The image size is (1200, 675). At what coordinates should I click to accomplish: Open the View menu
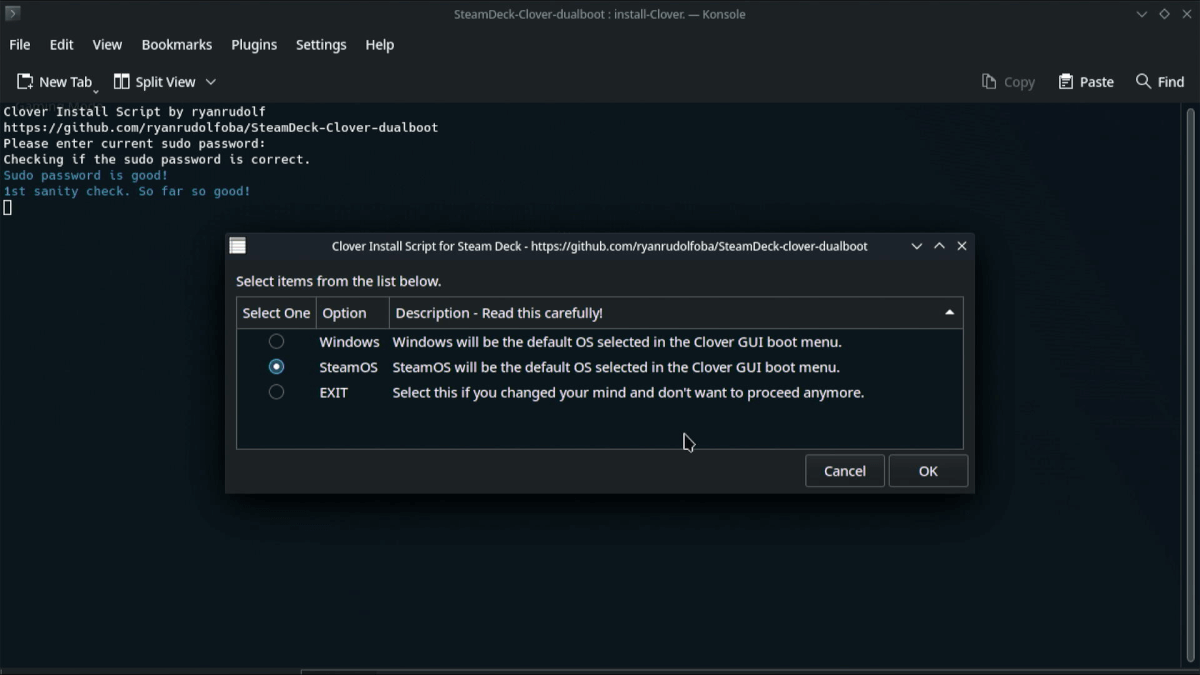107,45
